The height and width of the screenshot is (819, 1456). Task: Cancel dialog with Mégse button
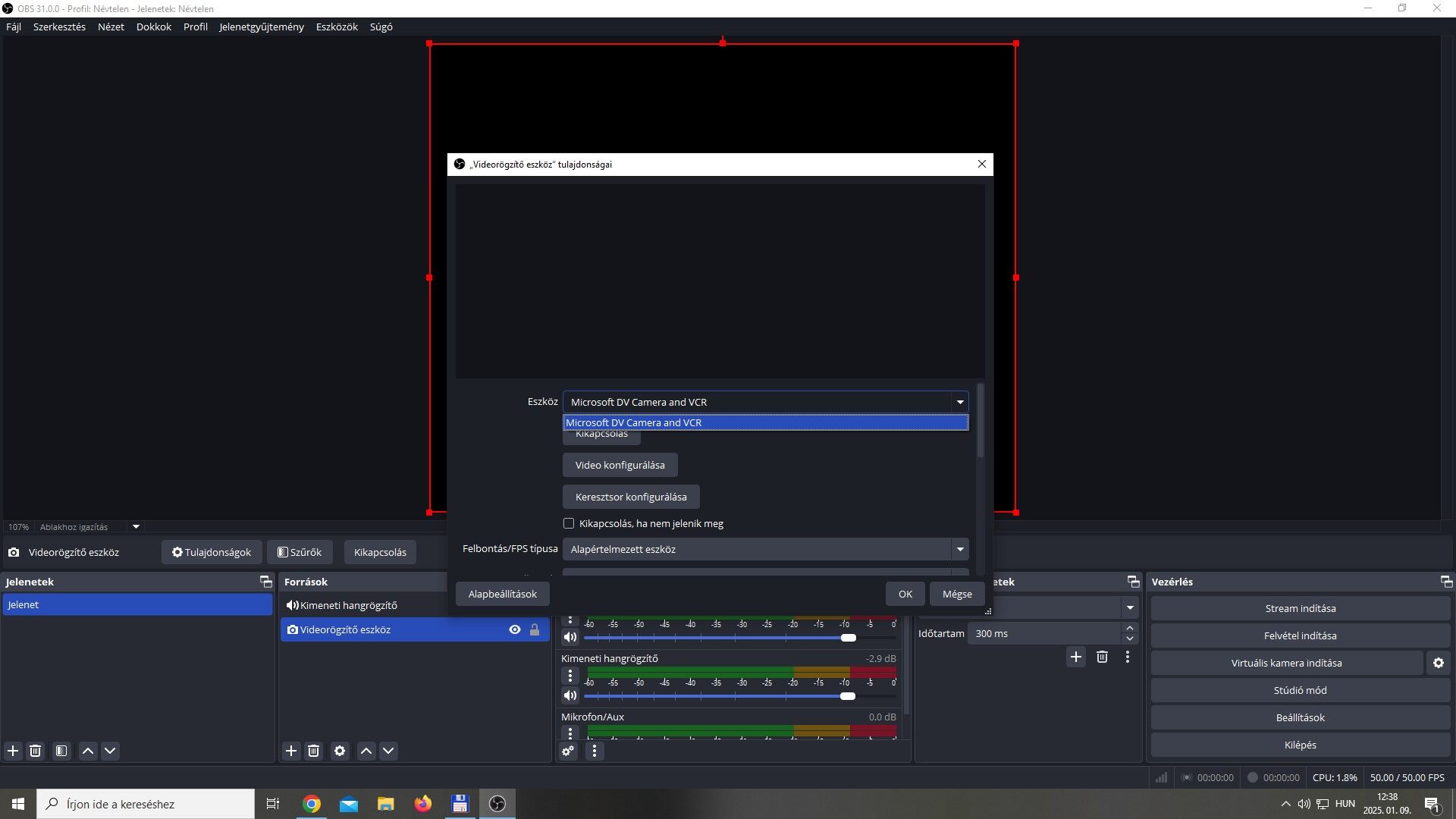[957, 594]
